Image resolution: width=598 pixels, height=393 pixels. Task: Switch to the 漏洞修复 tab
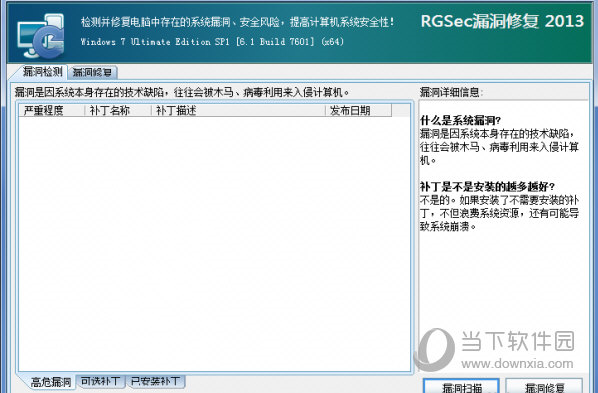92,72
